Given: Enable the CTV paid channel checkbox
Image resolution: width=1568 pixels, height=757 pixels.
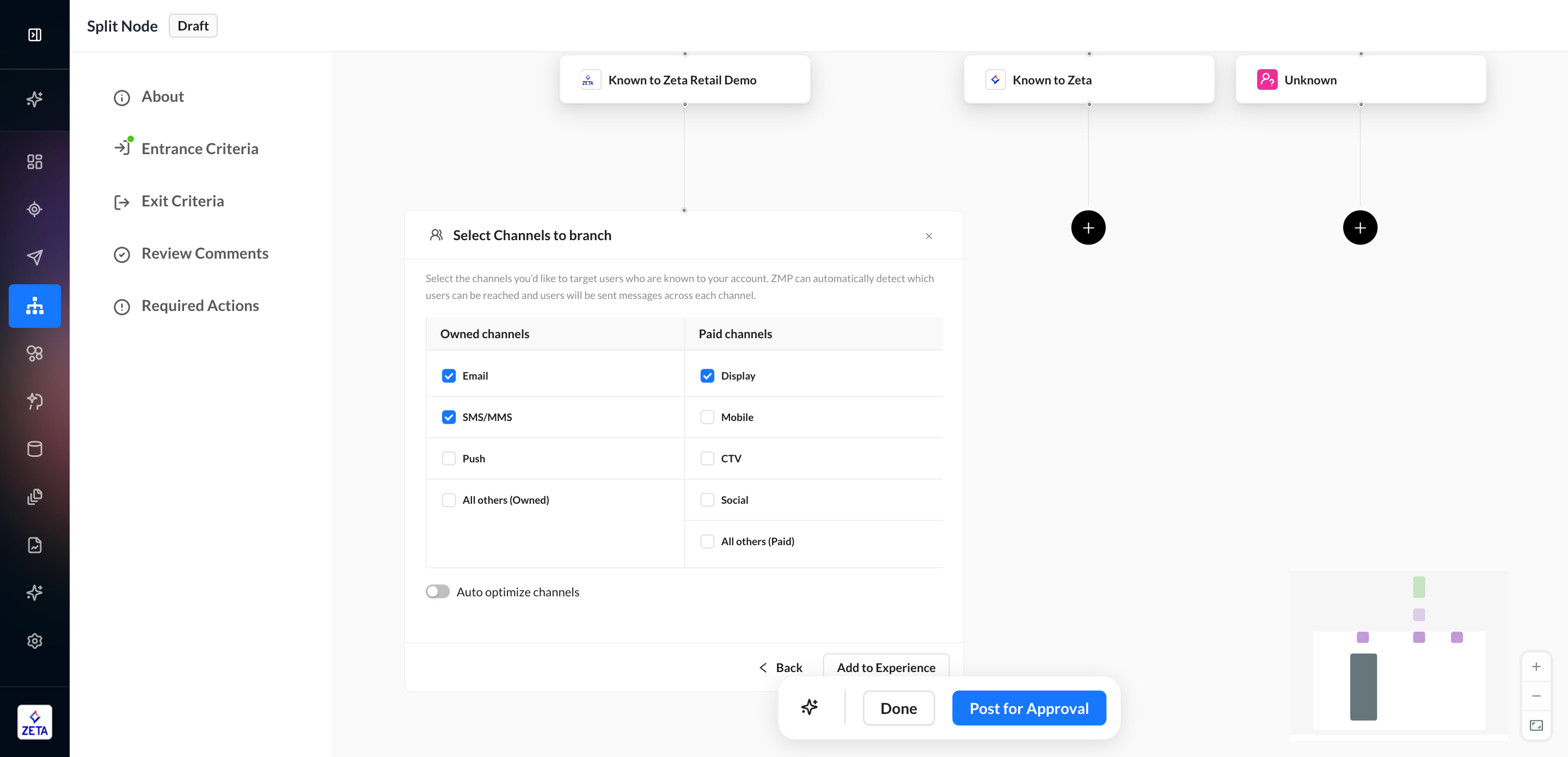Looking at the screenshot, I should (x=707, y=459).
